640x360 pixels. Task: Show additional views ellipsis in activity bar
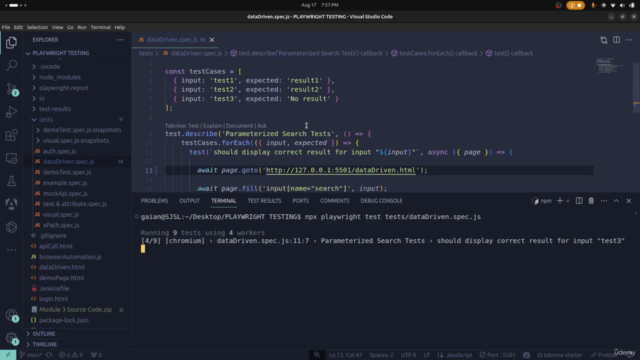(11, 250)
